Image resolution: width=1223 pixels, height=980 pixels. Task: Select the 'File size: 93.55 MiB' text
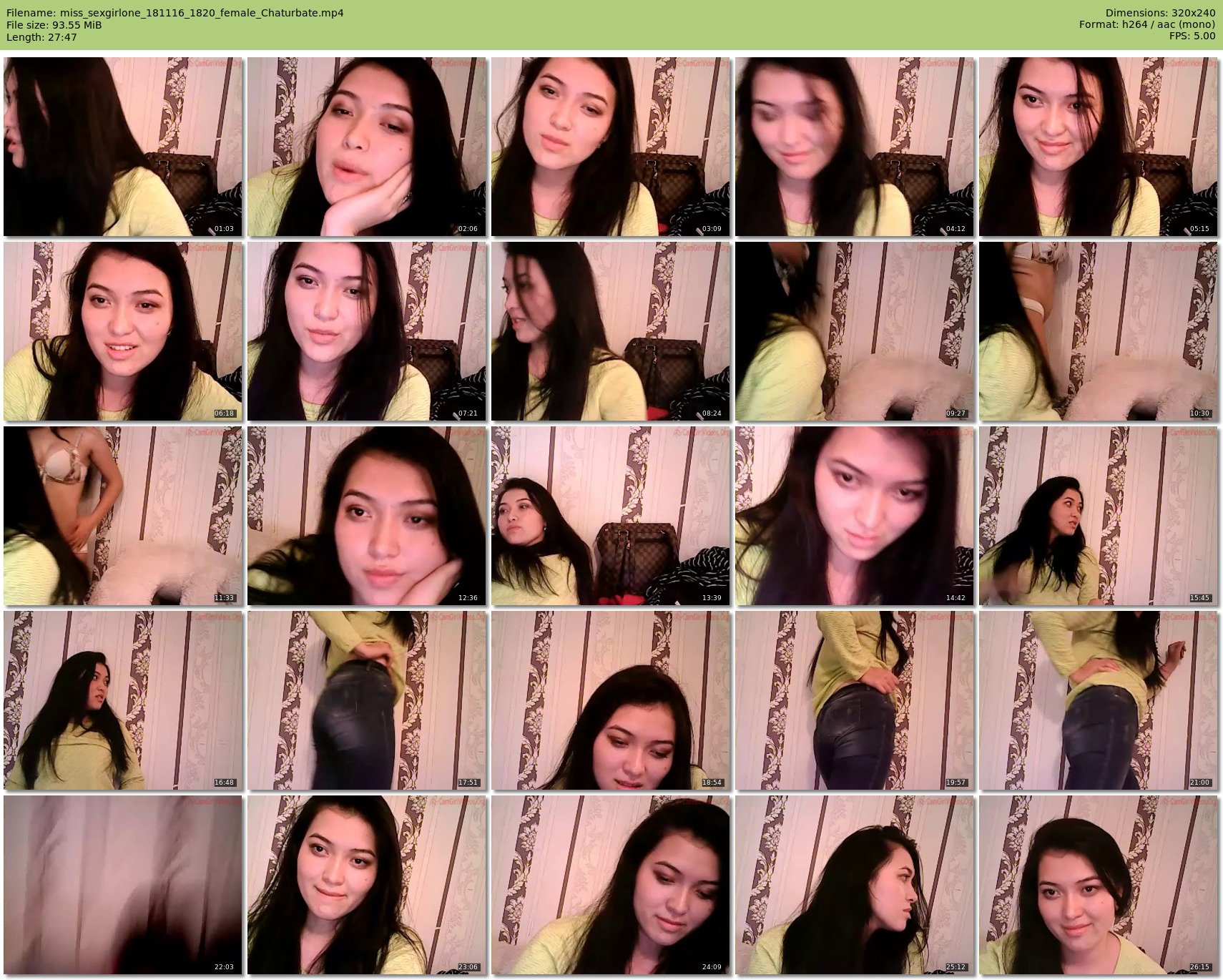click(54, 25)
